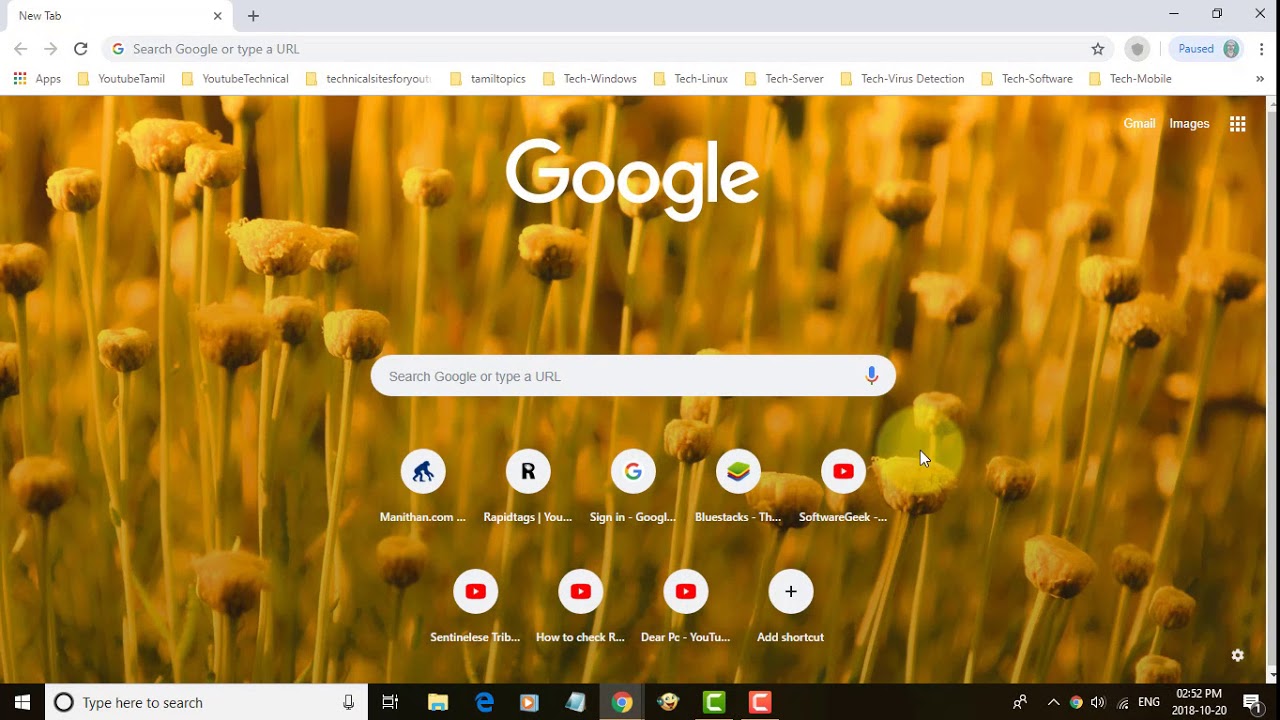Viewport: 1280px width, 720px height.
Task: Open the Action Center notifications icon
Action: click(x=1252, y=702)
